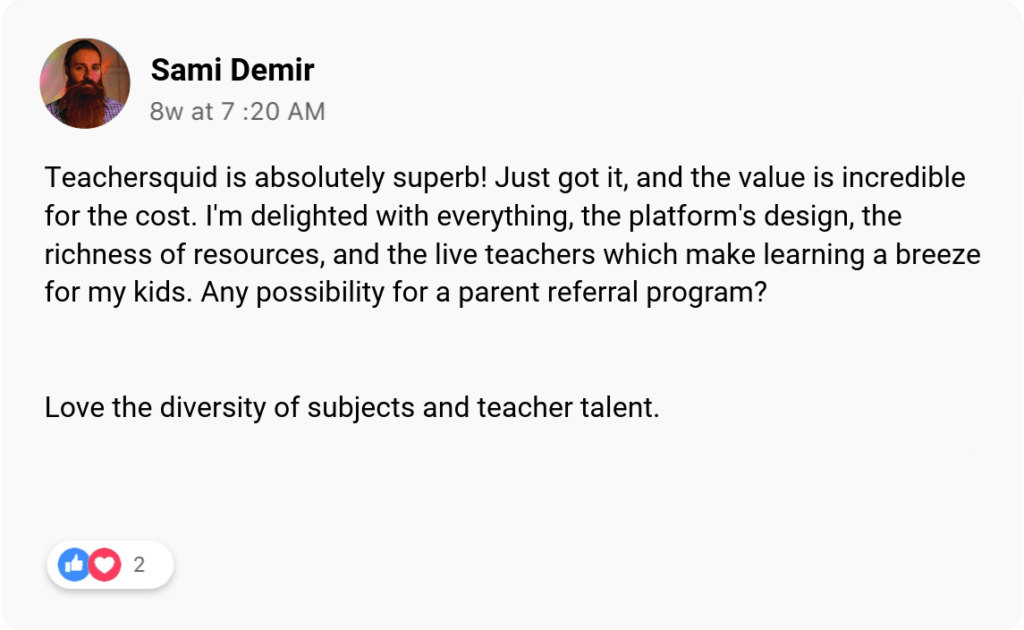1024x630 pixels.
Task: Click the blue thumbs-up Like reaction icon
Action: click(74, 565)
